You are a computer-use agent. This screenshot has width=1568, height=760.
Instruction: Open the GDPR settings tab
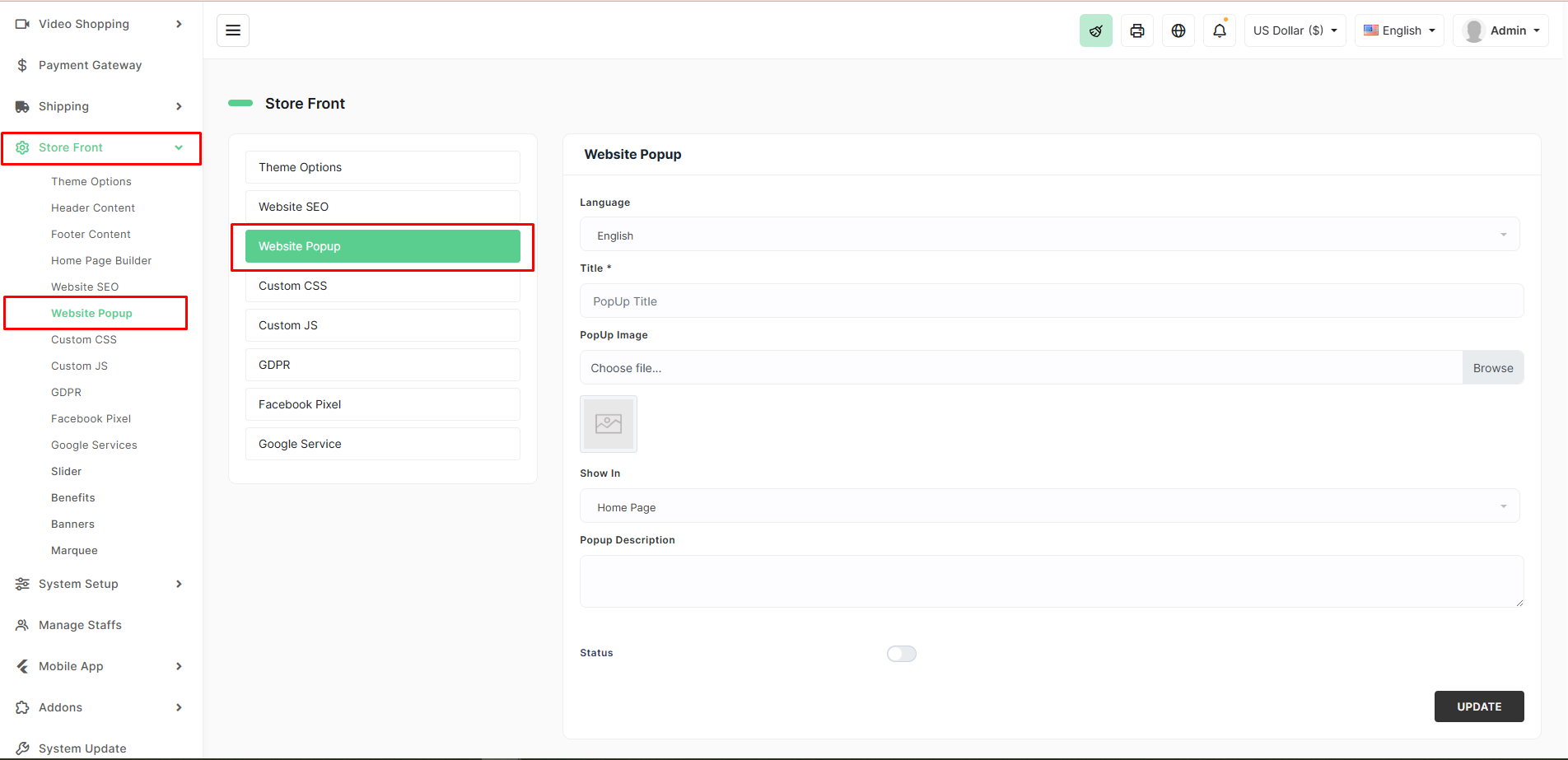[x=381, y=365]
